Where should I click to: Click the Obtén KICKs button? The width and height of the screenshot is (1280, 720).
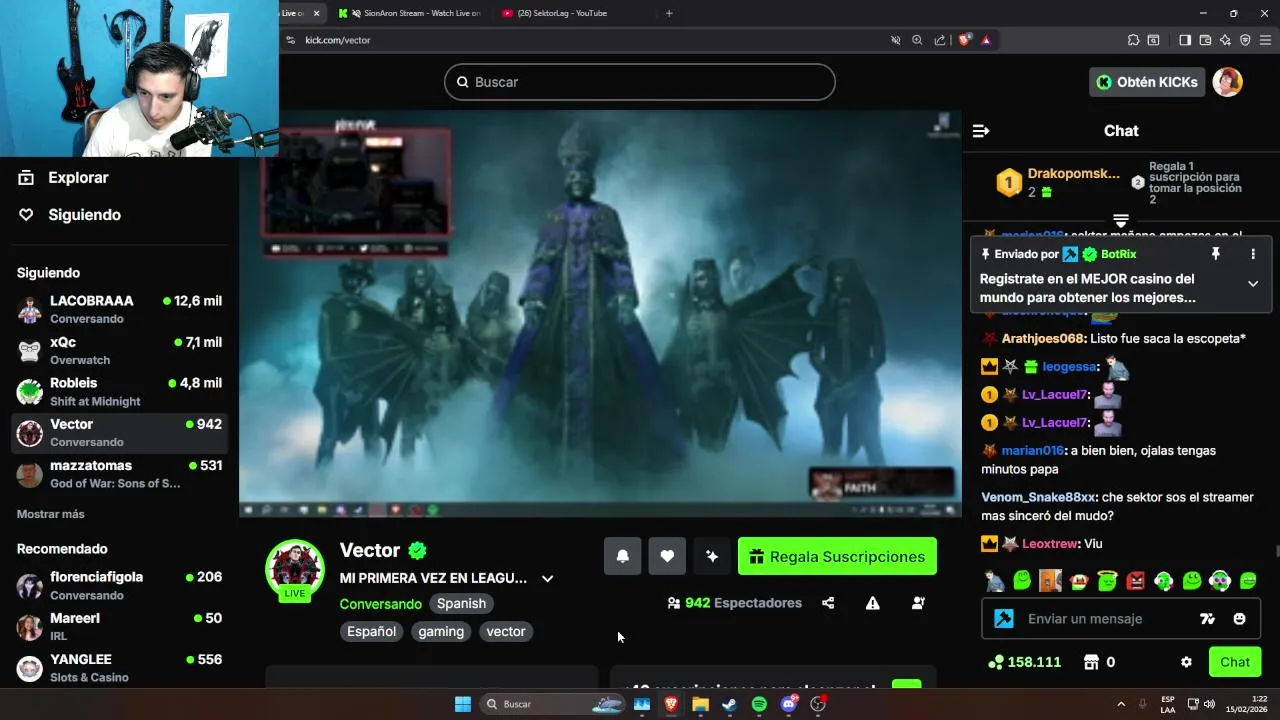[x=1146, y=82]
